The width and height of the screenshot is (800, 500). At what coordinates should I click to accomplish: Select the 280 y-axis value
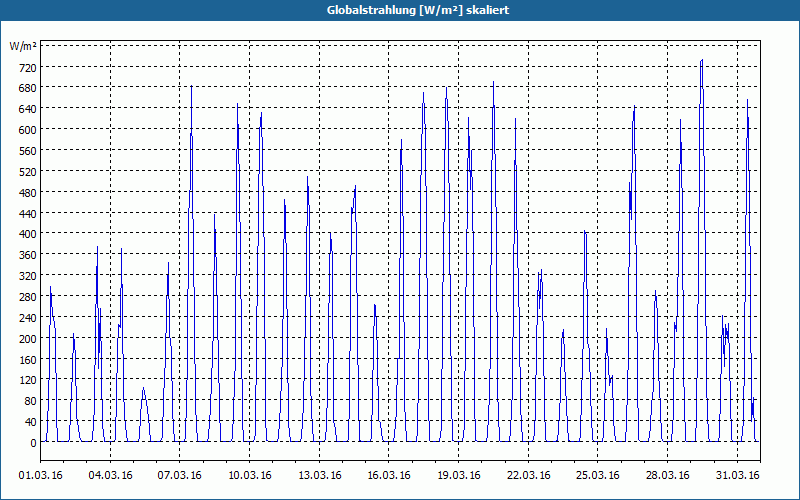pyautogui.click(x=28, y=297)
